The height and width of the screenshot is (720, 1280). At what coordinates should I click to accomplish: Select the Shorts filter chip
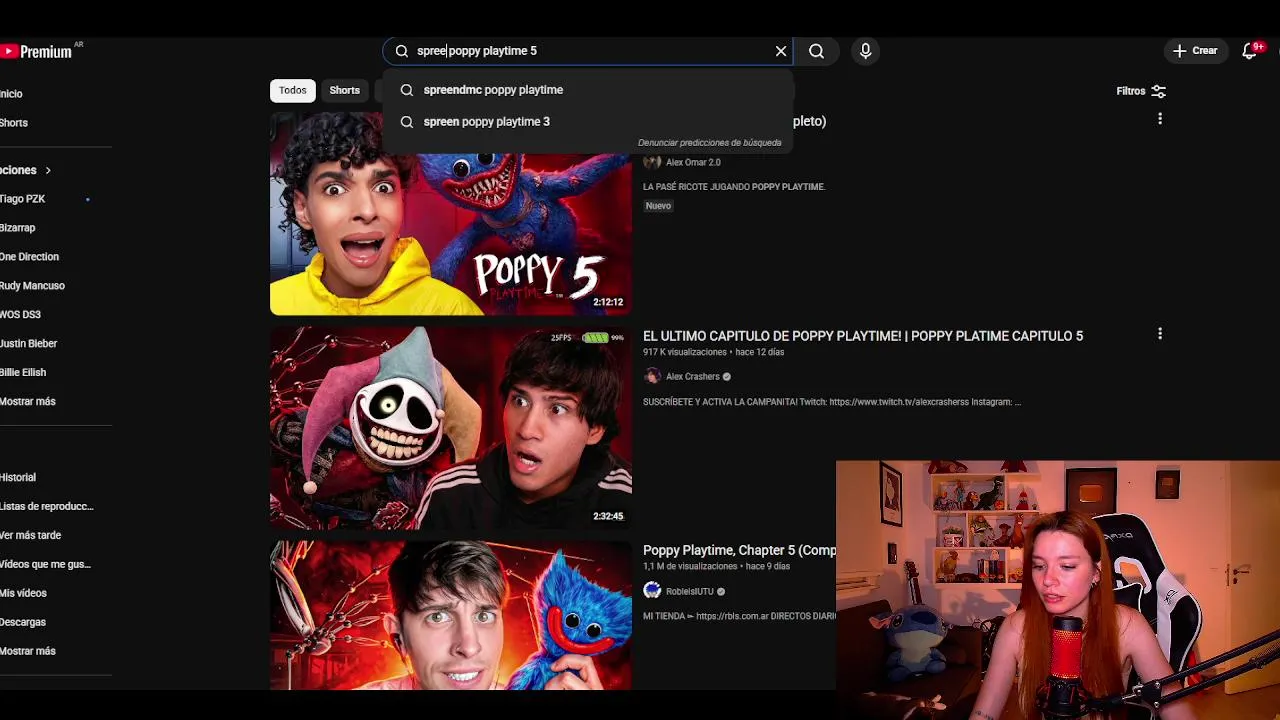(x=344, y=90)
